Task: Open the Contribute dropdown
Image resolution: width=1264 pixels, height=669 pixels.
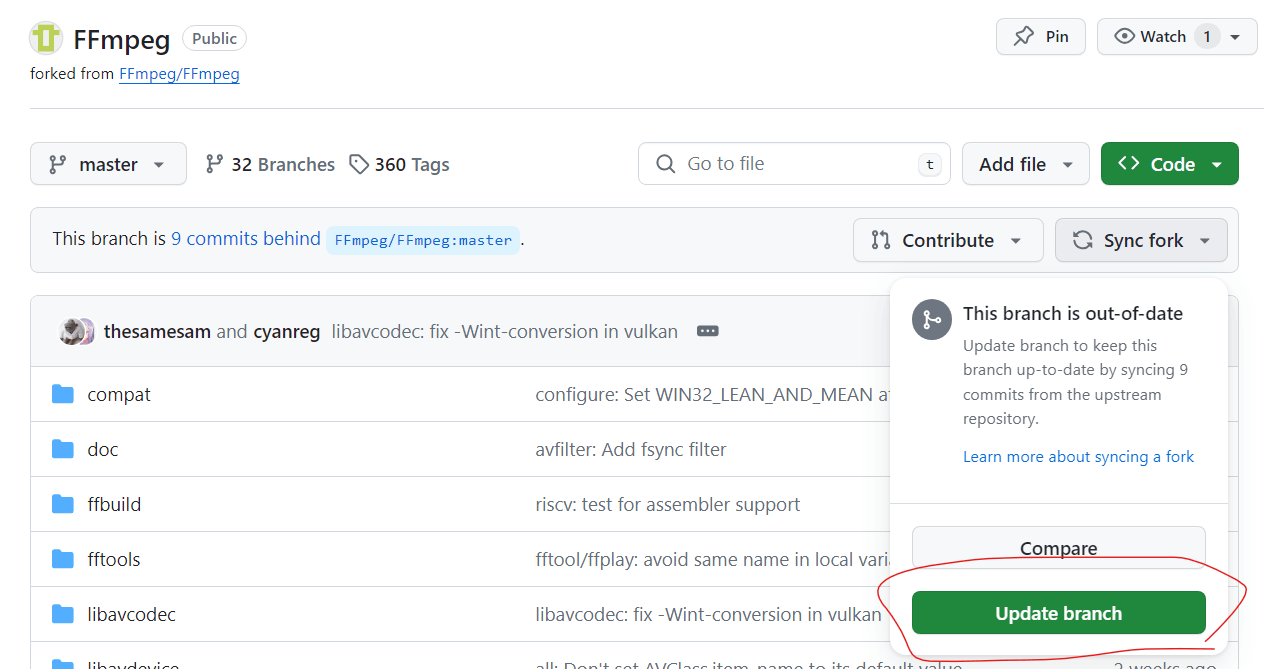Action: click(948, 240)
